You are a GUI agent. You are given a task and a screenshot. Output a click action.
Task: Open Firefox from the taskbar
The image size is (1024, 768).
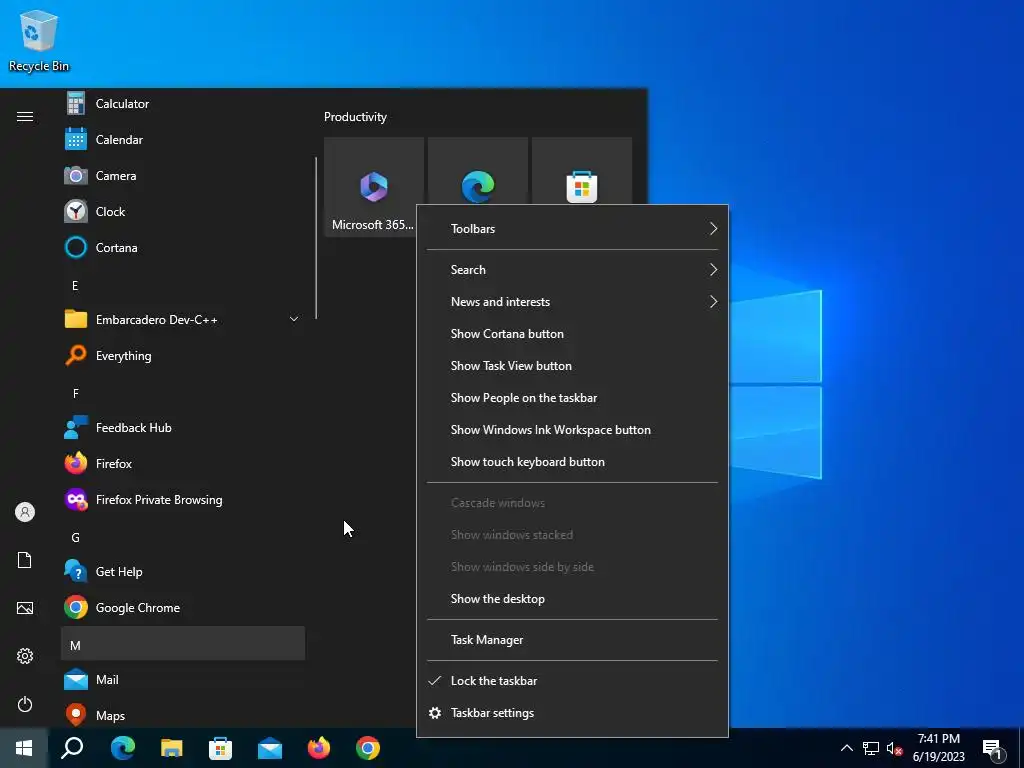click(319, 748)
